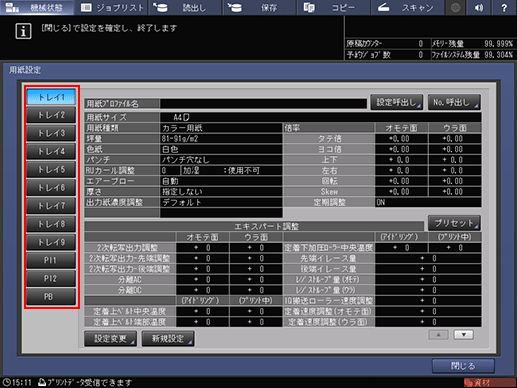Viewport: 517px width, 388px height.
Task: Open the No.呼出し recall menu
Action: tap(454, 102)
